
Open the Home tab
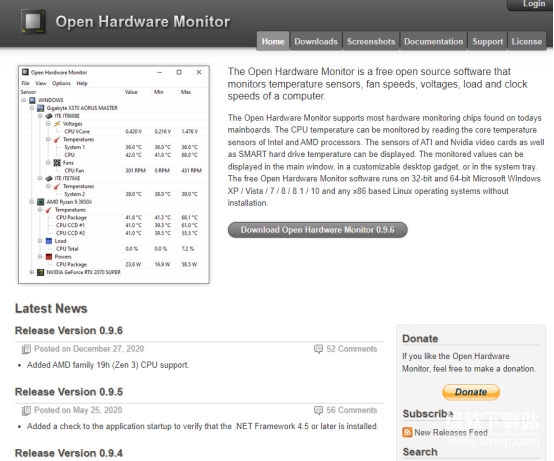pos(273,41)
